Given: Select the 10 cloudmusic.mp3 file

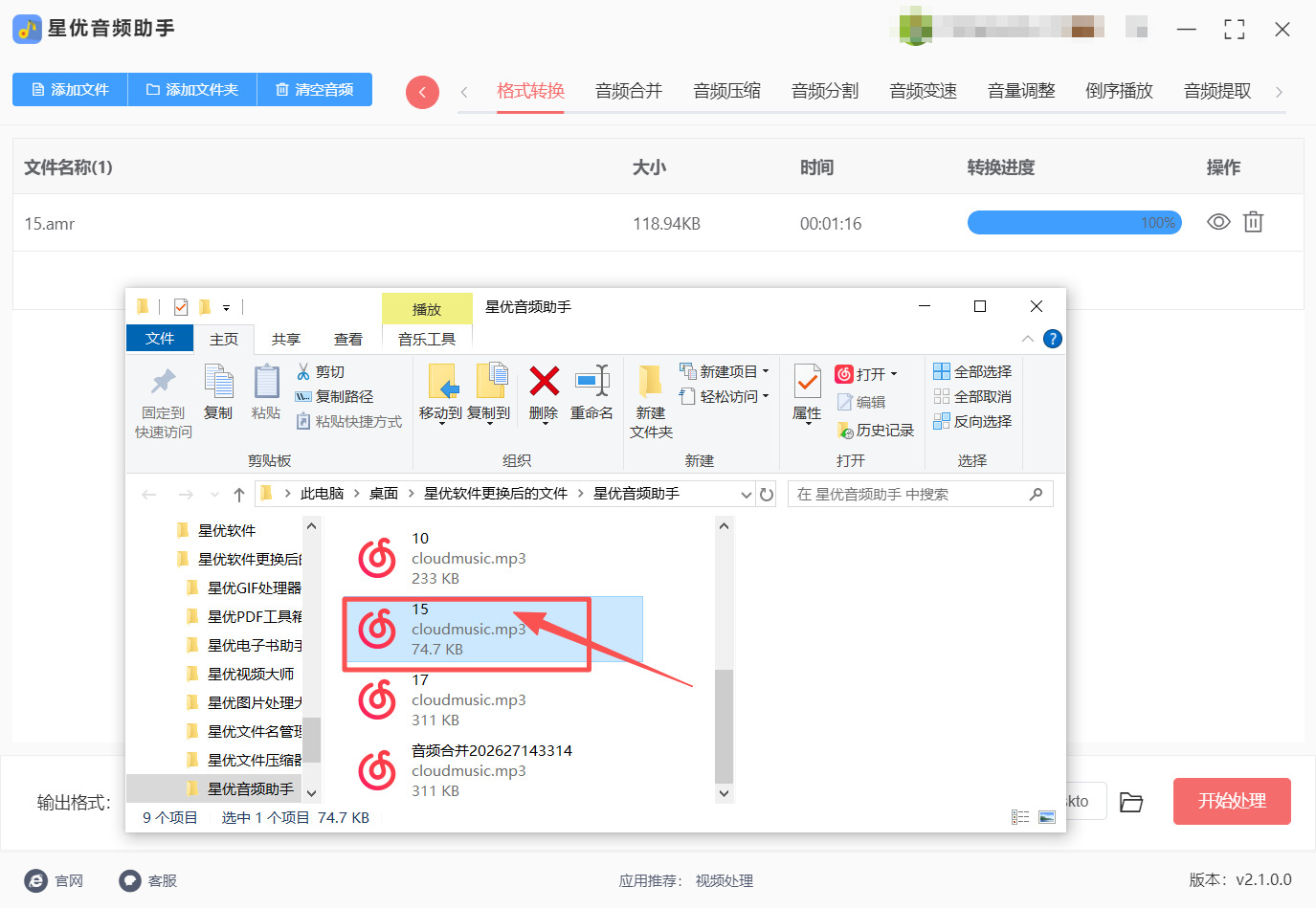Looking at the screenshot, I should [x=492, y=559].
